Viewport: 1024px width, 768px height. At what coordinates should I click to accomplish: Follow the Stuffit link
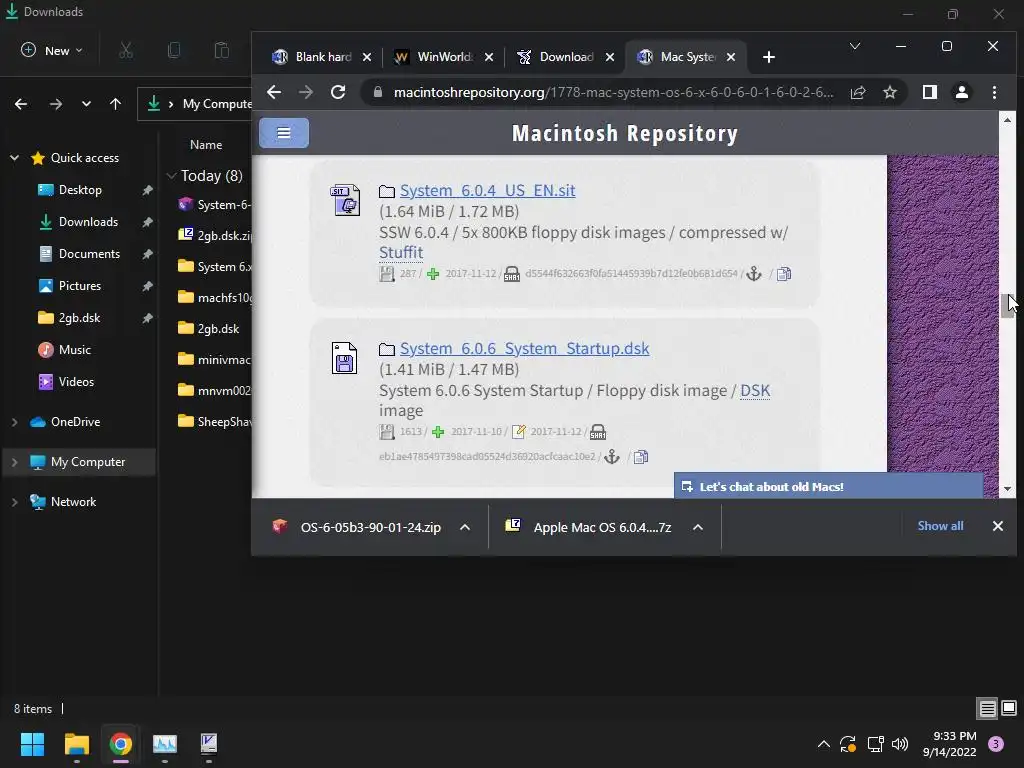point(401,252)
